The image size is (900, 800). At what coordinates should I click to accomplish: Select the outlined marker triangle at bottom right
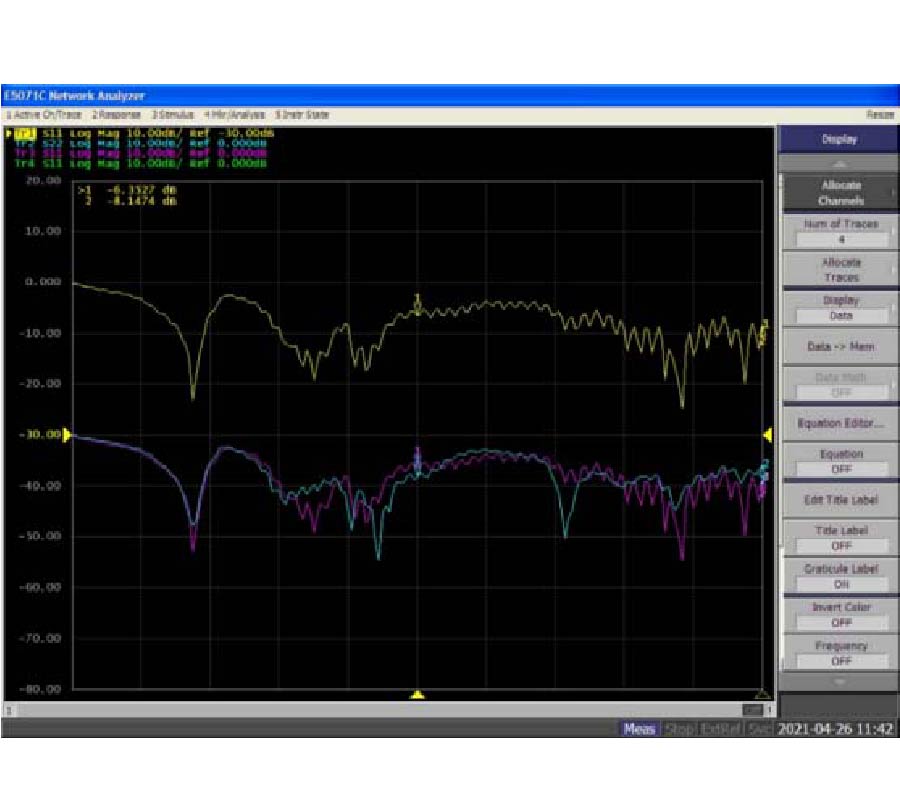(x=762, y=694)
